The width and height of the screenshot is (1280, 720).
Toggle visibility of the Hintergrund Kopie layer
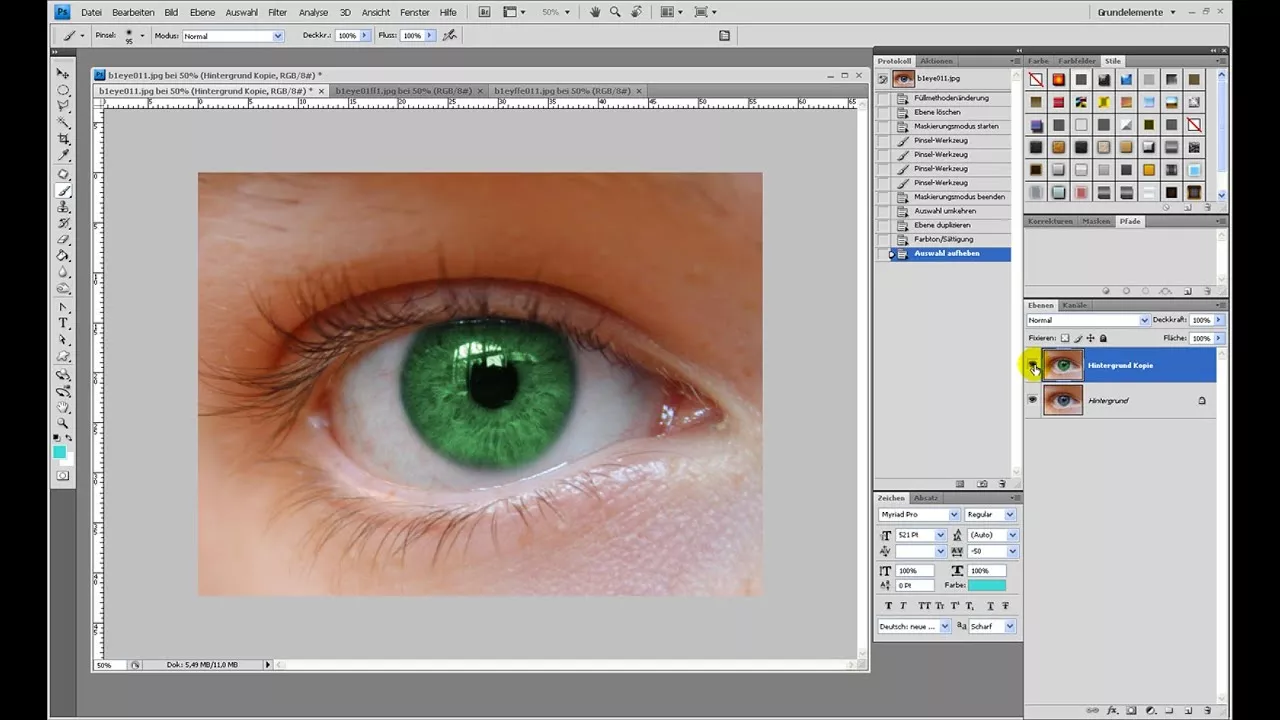pos(1033,365)
